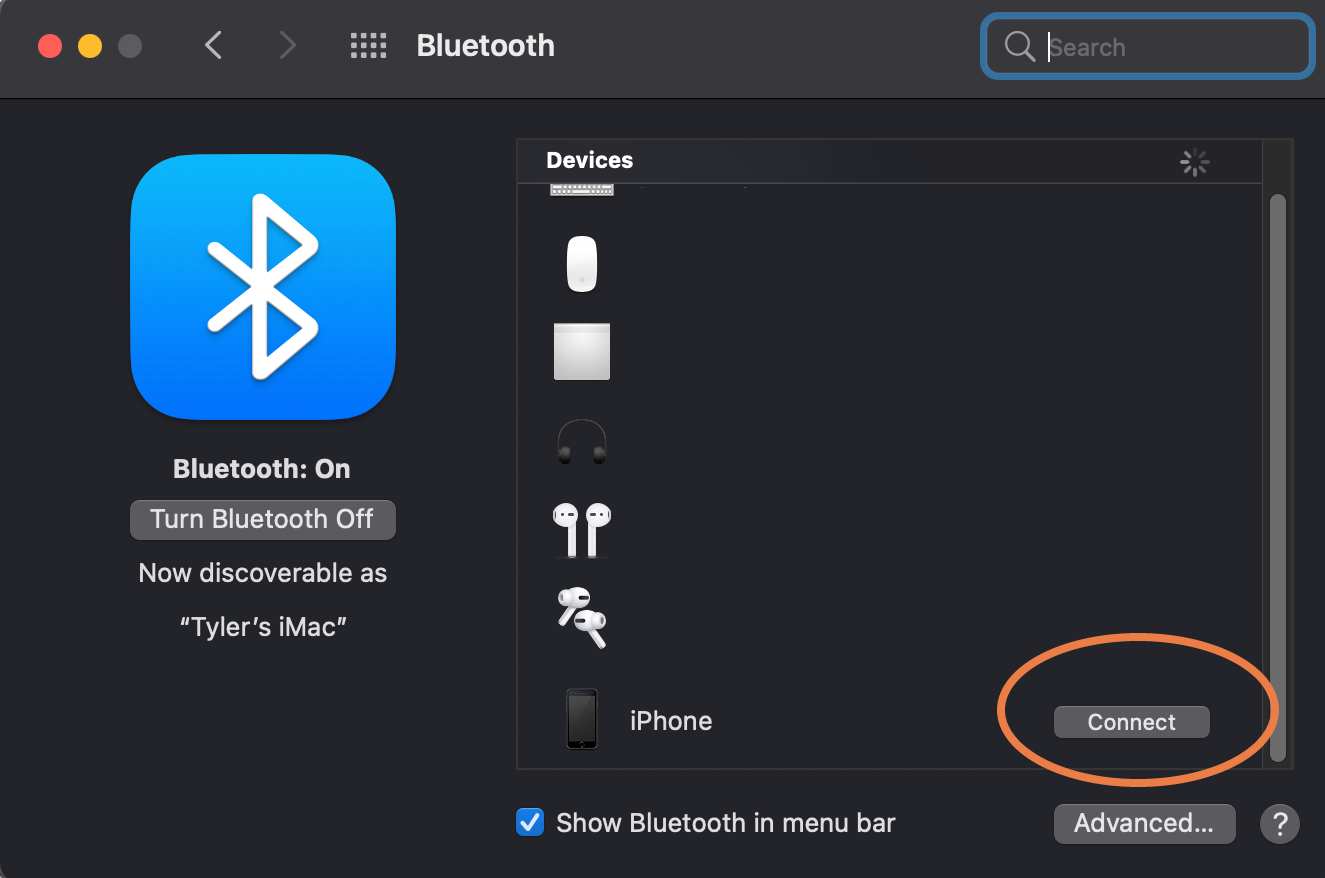This screenshot has height=878, width=1325.
Task: Select the iPhone device icon
Action: tap(582, 719)
